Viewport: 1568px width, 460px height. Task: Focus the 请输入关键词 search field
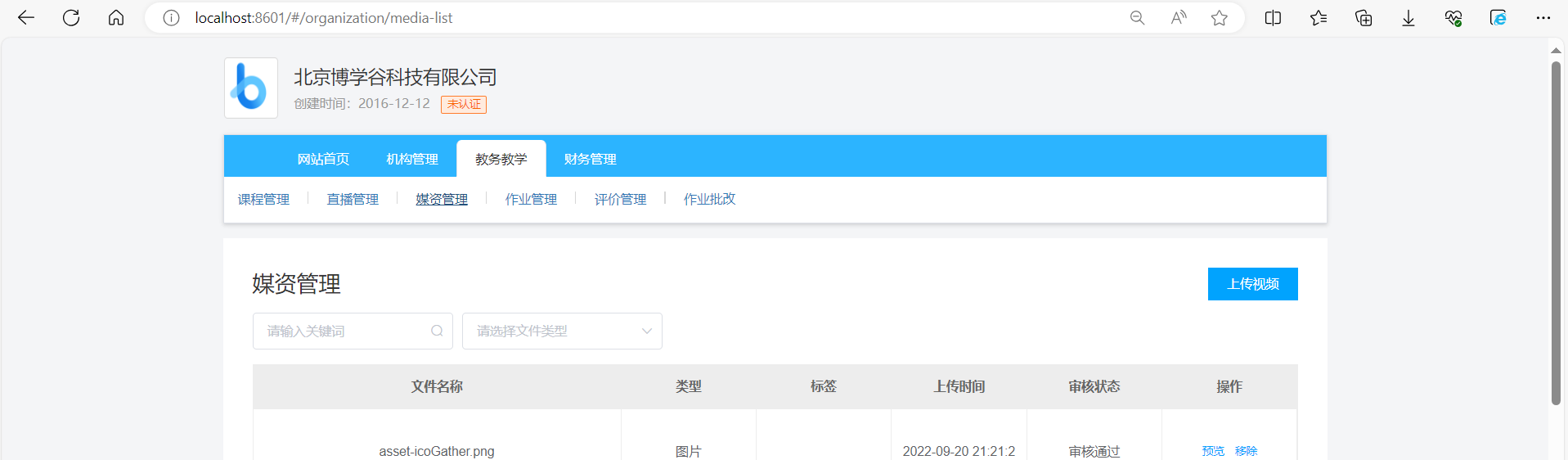click(x=353, y=331)
